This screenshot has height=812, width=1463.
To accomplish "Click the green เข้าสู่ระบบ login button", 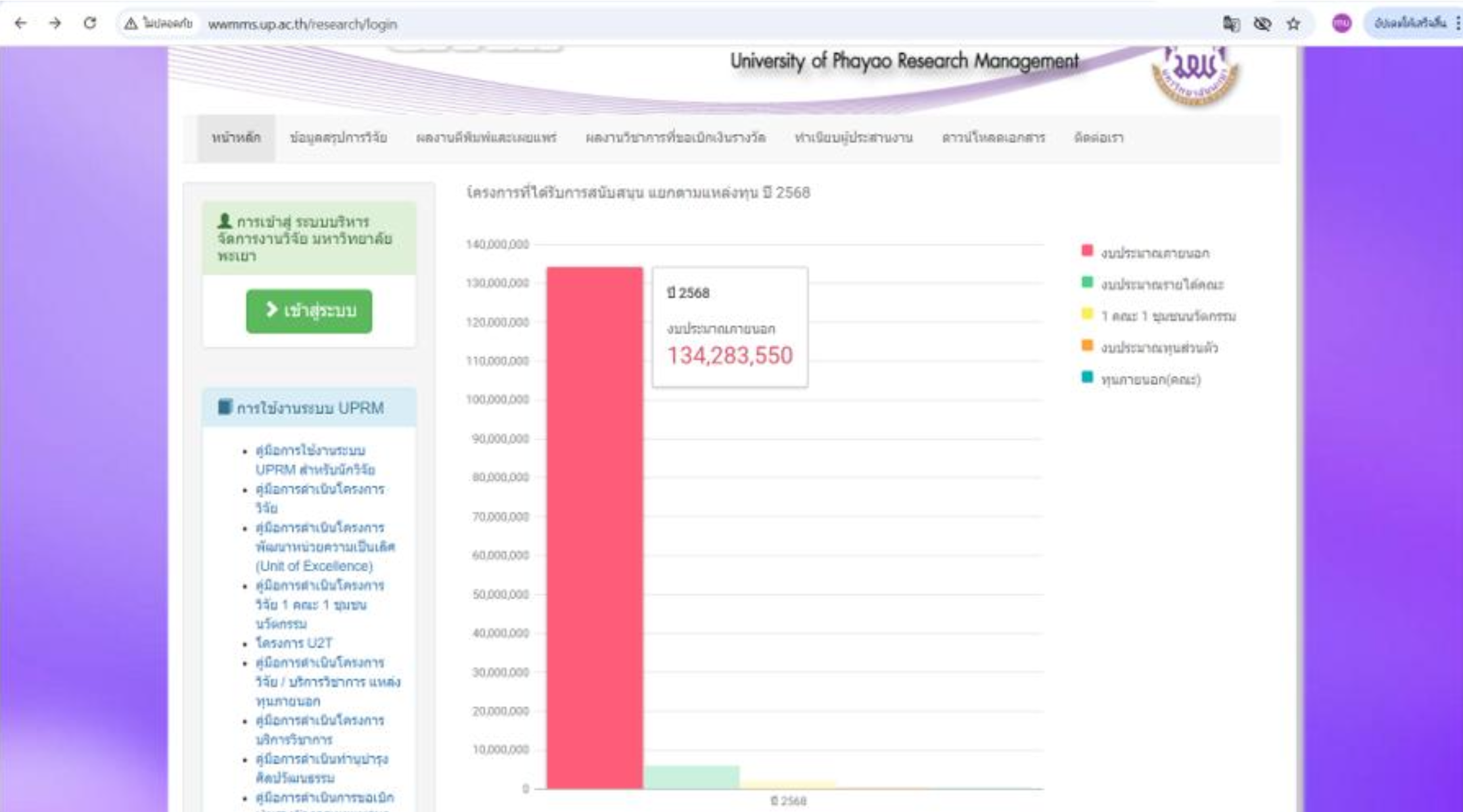I will click(x=309, y=311).
